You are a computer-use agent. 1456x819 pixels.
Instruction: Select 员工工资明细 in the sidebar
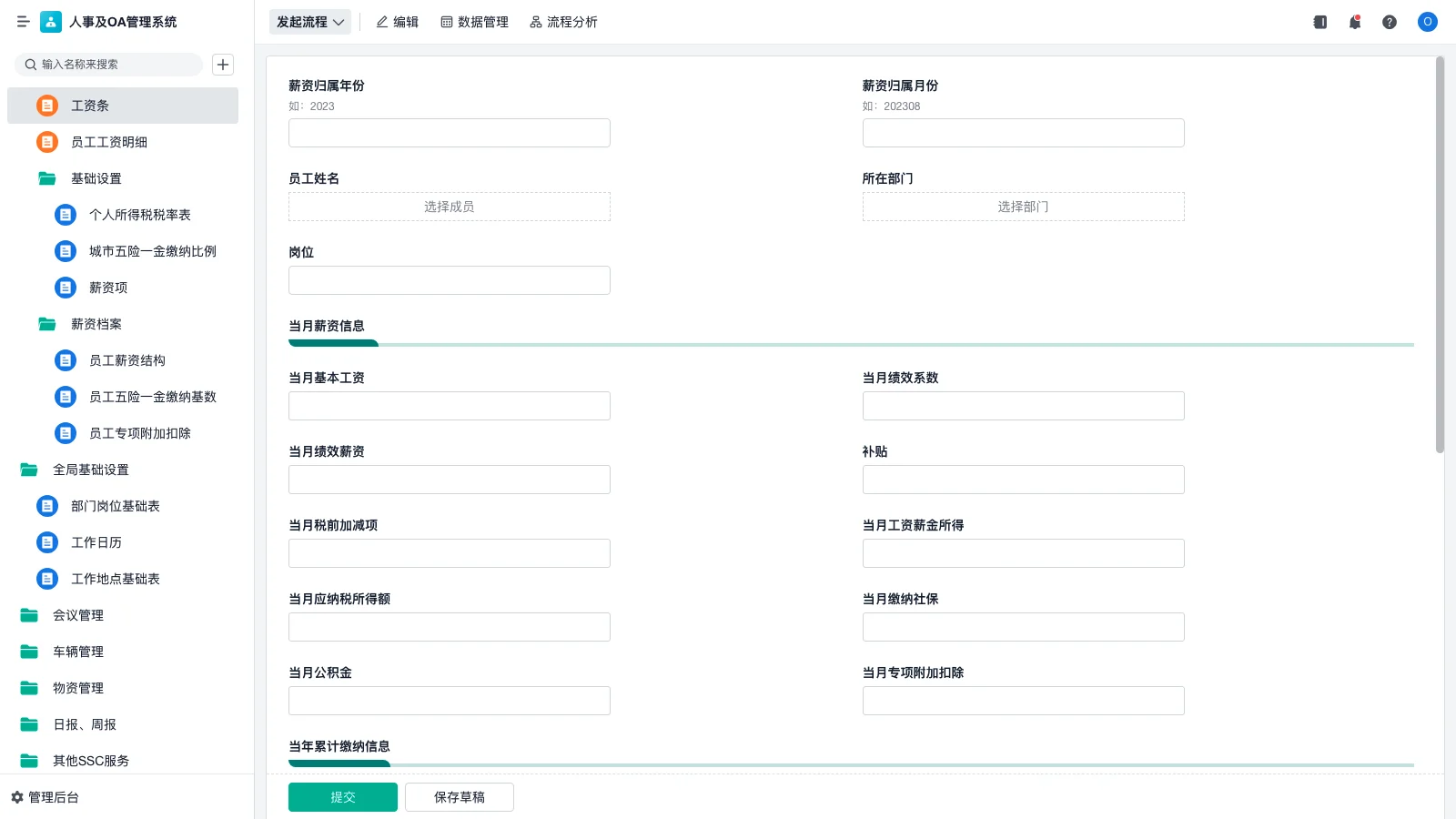(109, 142)
